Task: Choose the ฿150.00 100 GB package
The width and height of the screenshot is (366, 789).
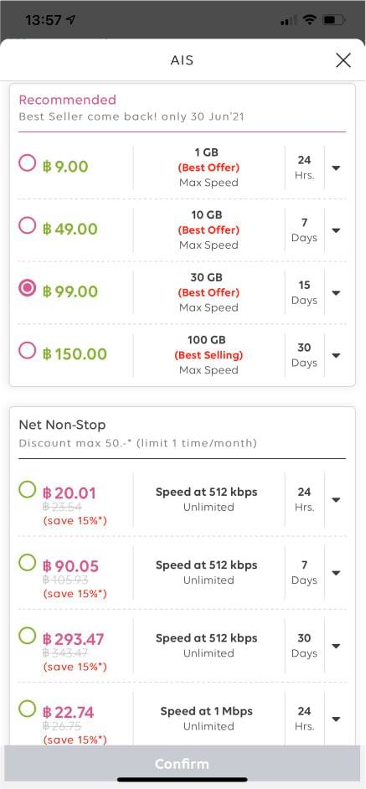Action: point(27,351)
